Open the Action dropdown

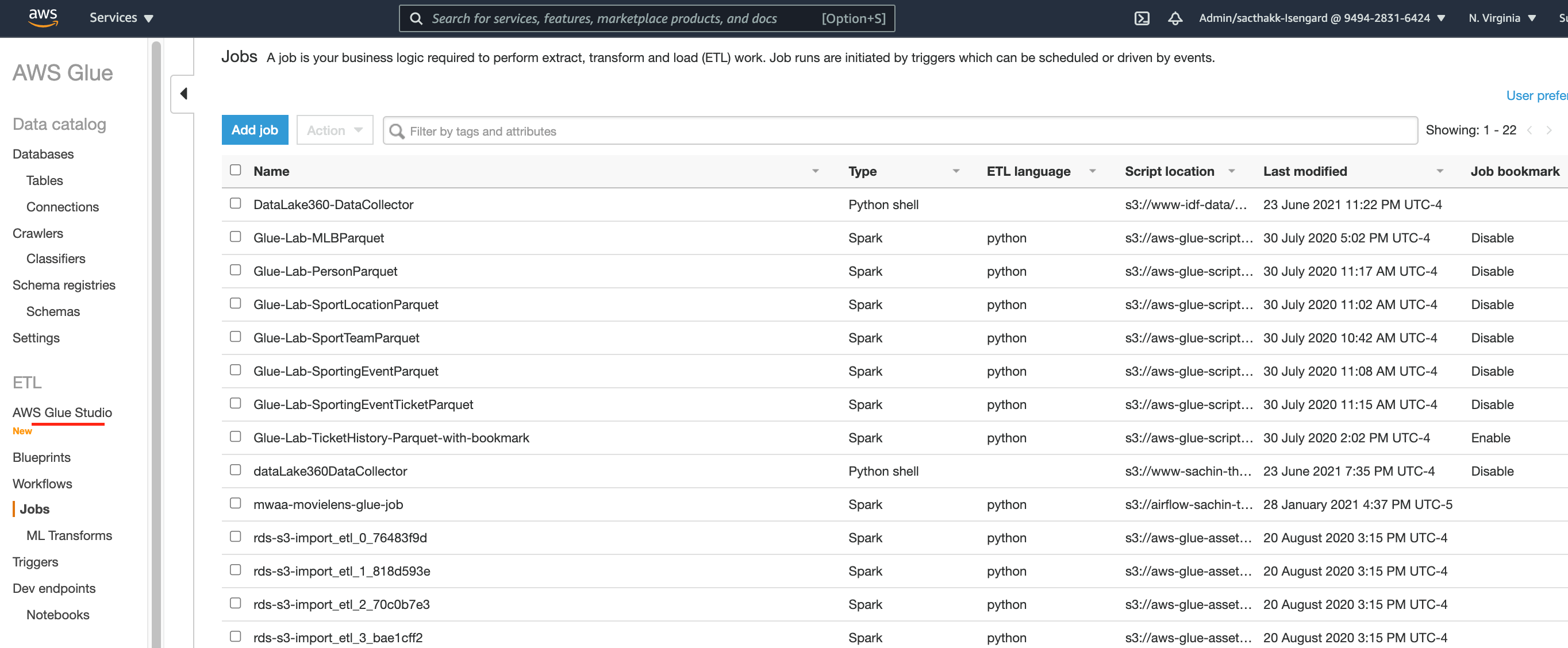coord(334,130)
